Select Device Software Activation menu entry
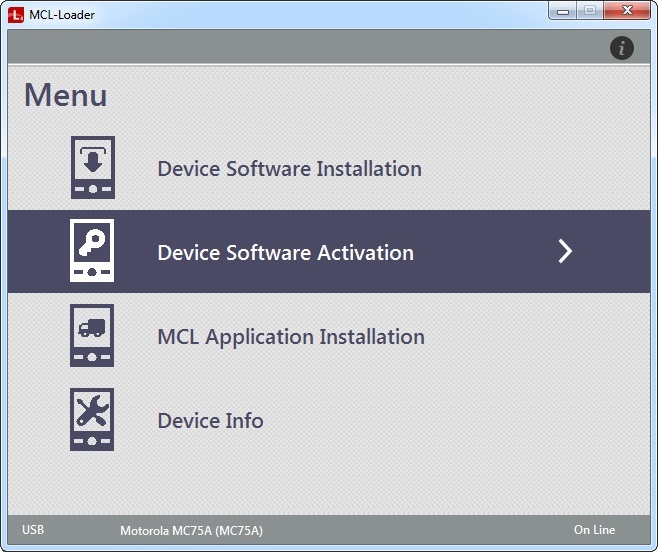This screenshot has height=552, width=658. click(x=329, y=251)
